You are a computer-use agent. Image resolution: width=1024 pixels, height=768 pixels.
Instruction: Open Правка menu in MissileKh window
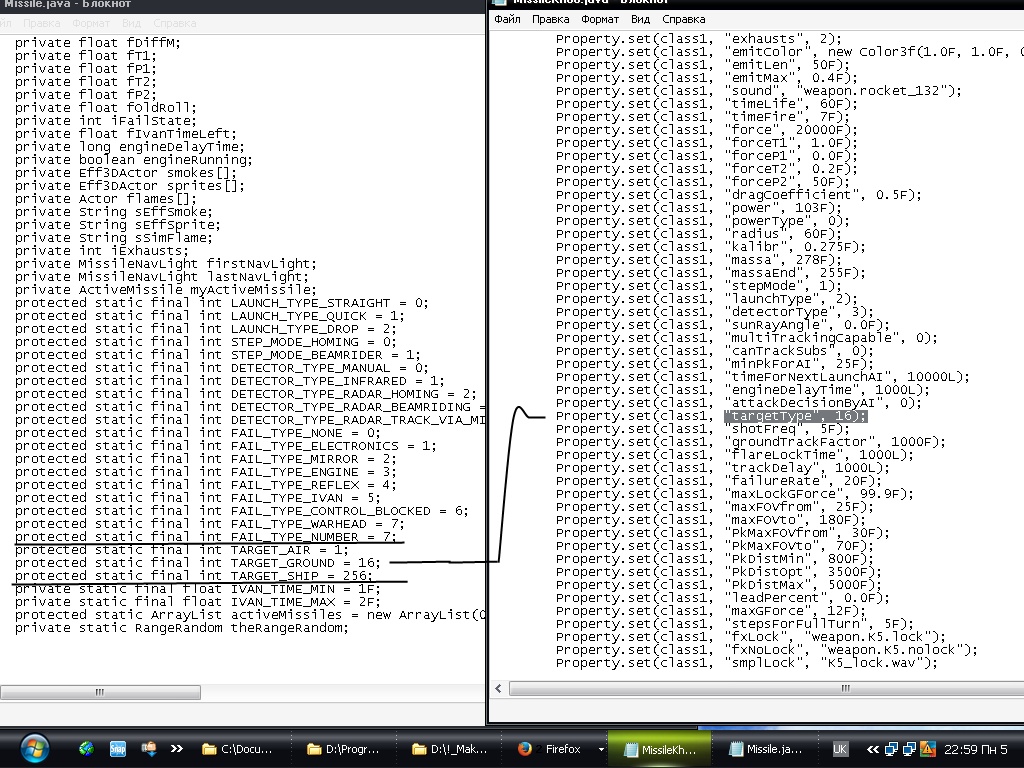[x=551, y=19]
